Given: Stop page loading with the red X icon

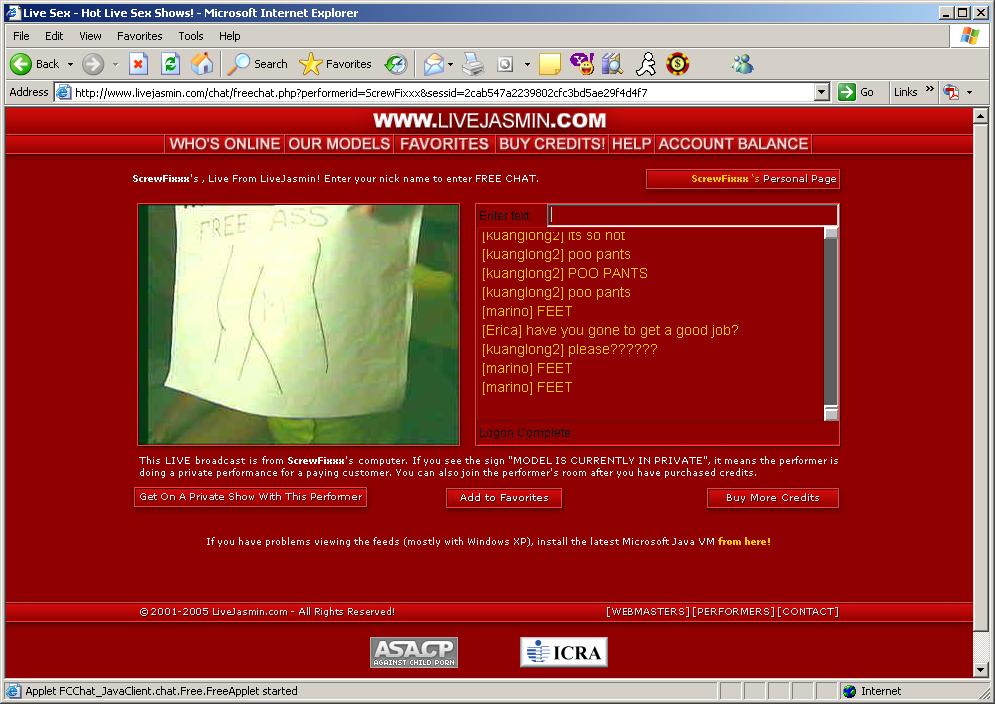Looking at the screenshot, I should click(x=138, y=64).
